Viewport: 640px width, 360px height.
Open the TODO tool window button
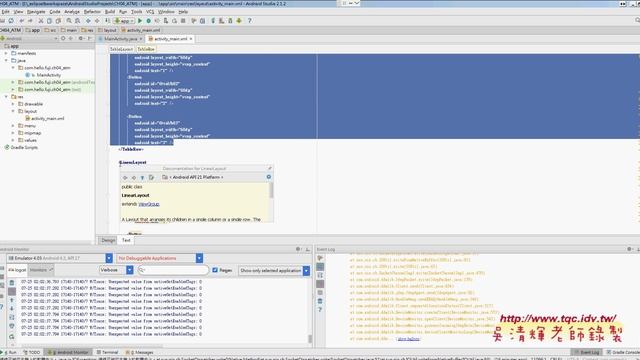32,352
